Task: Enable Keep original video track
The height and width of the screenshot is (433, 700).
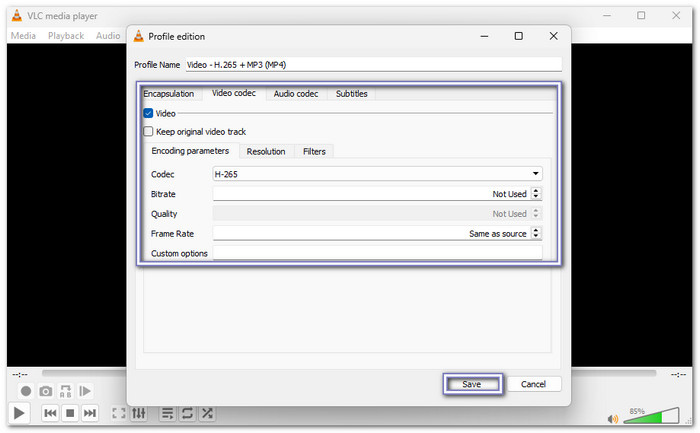Action: (148, 132)
